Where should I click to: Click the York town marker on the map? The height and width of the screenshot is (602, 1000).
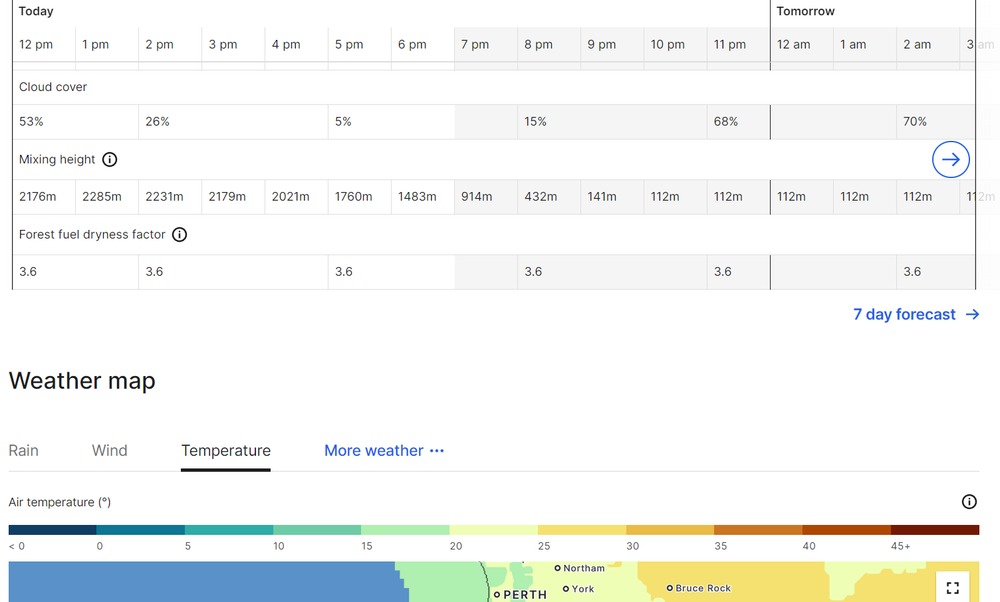[x=566, y=589]
